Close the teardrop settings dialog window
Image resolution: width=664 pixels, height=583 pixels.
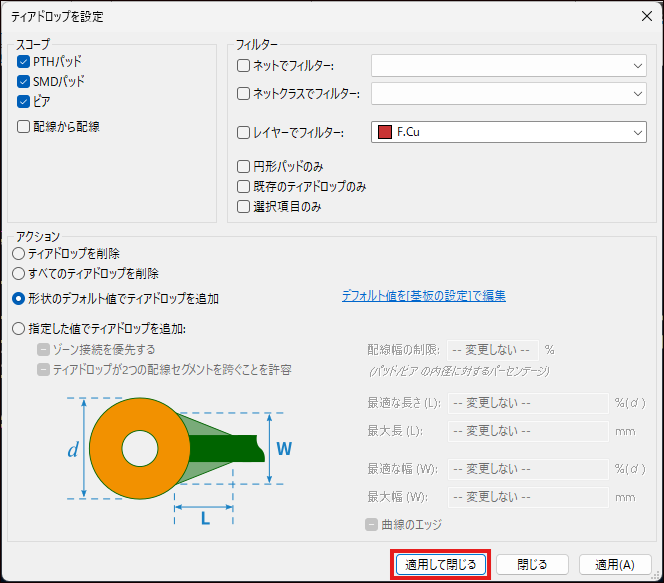point(640,16)
